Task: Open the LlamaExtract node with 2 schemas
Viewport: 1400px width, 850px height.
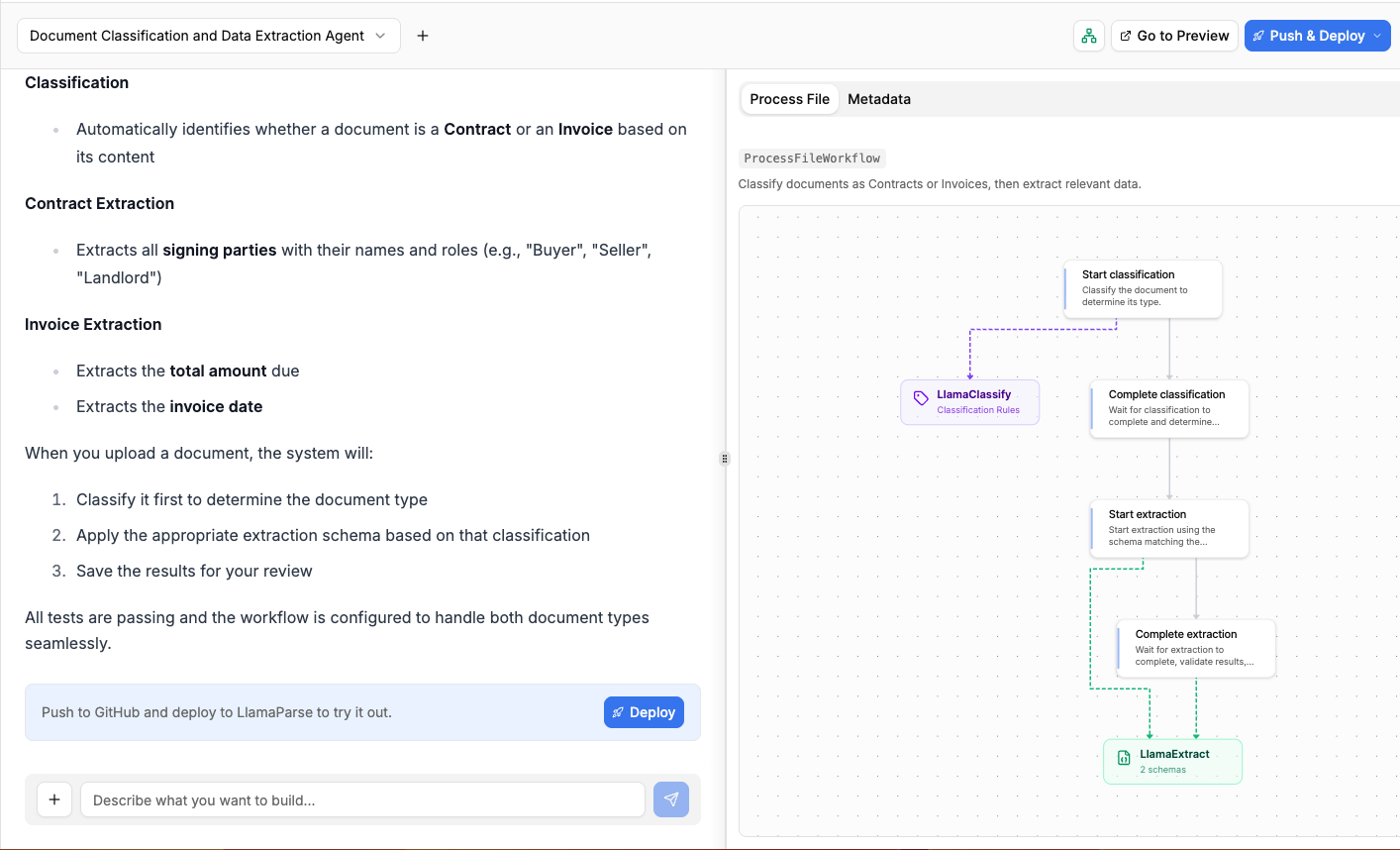Action: (1172, 761)
